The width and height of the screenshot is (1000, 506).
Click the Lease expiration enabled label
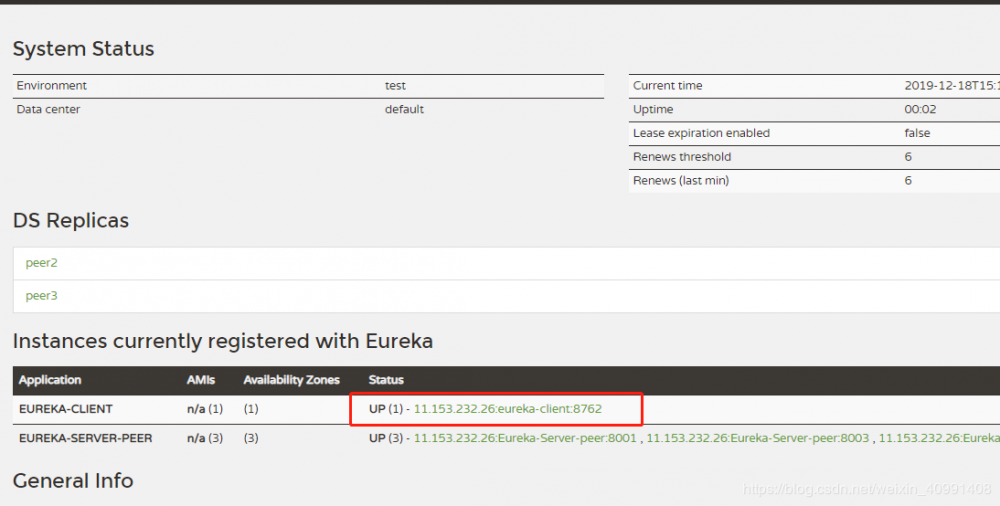coord(702,133)
